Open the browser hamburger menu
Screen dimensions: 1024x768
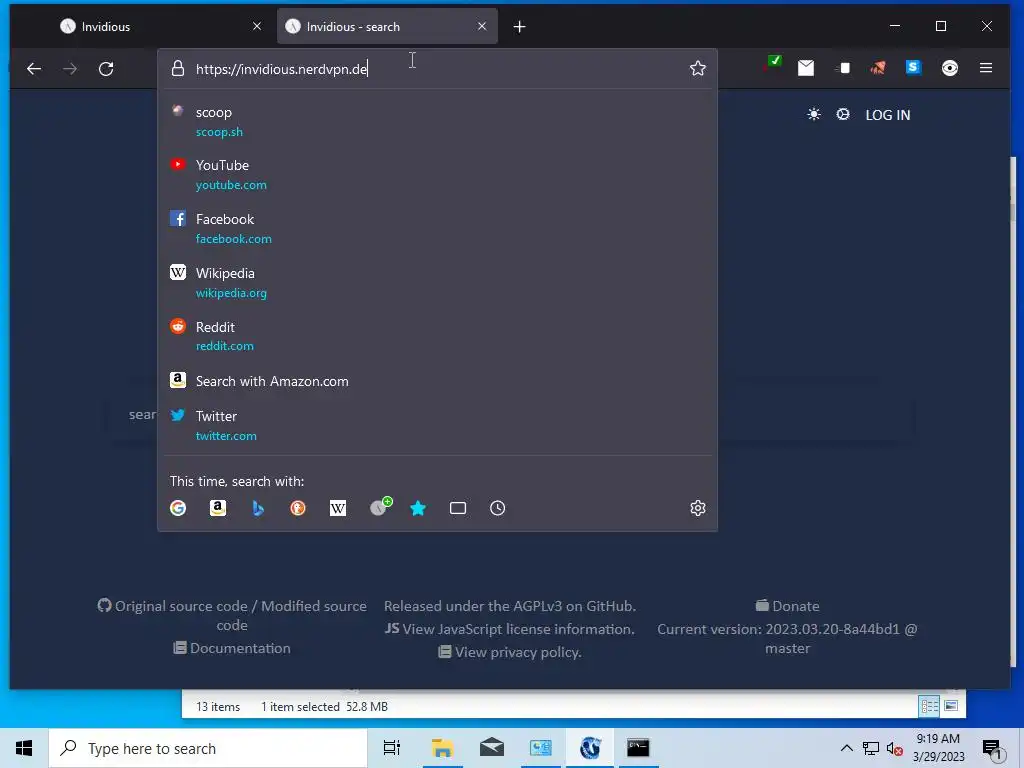click(986, 68)
